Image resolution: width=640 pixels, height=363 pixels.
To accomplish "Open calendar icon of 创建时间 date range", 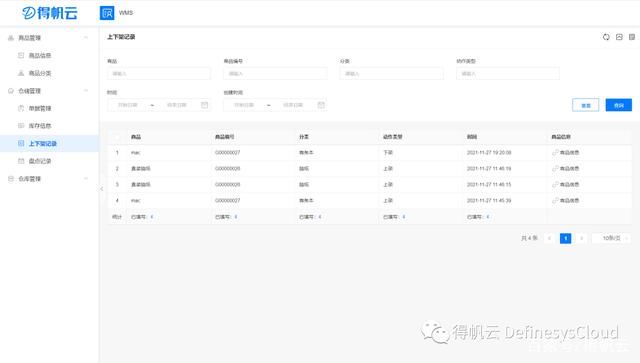I will 321,105.
